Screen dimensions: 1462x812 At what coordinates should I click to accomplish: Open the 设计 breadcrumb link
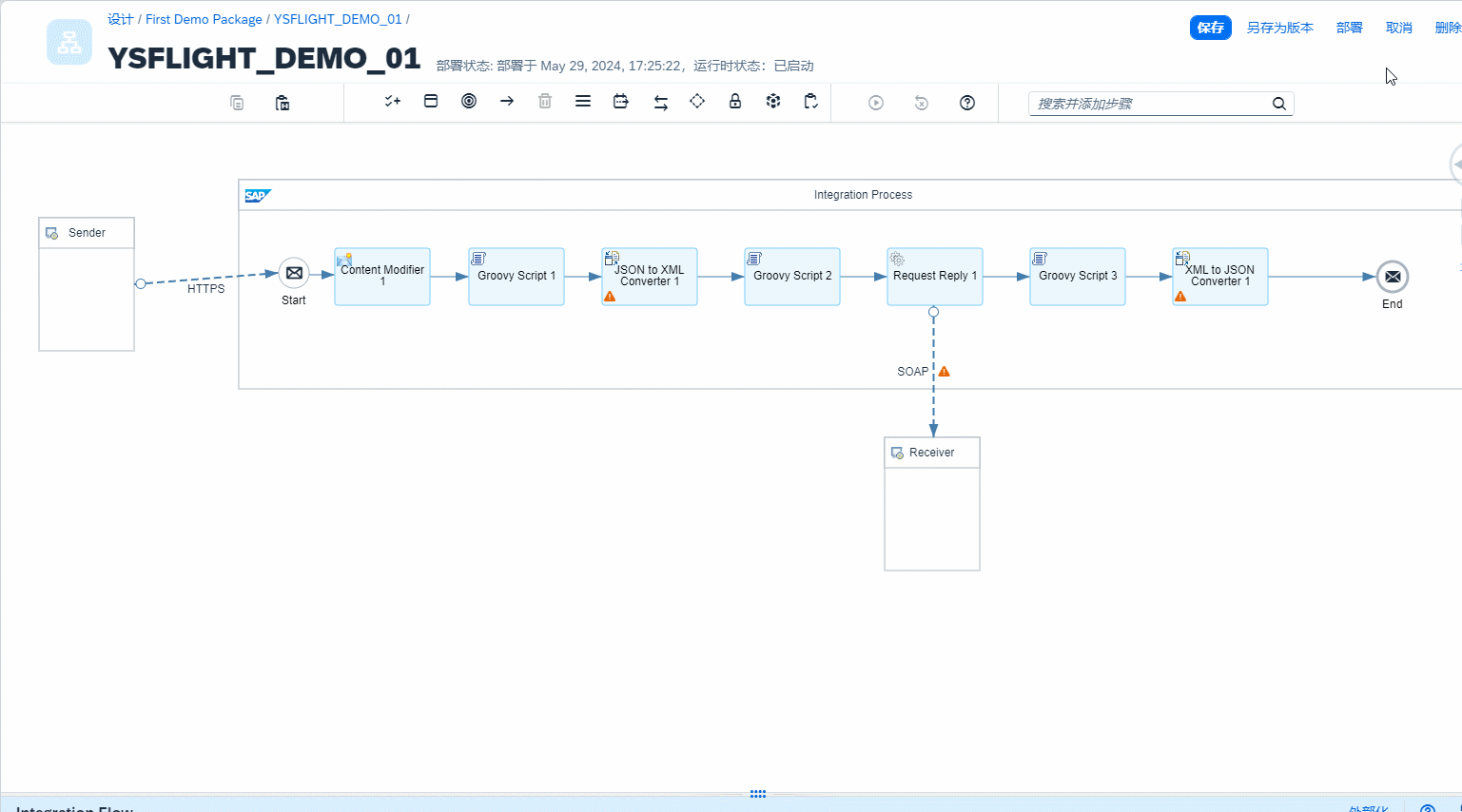click(120, 19)
